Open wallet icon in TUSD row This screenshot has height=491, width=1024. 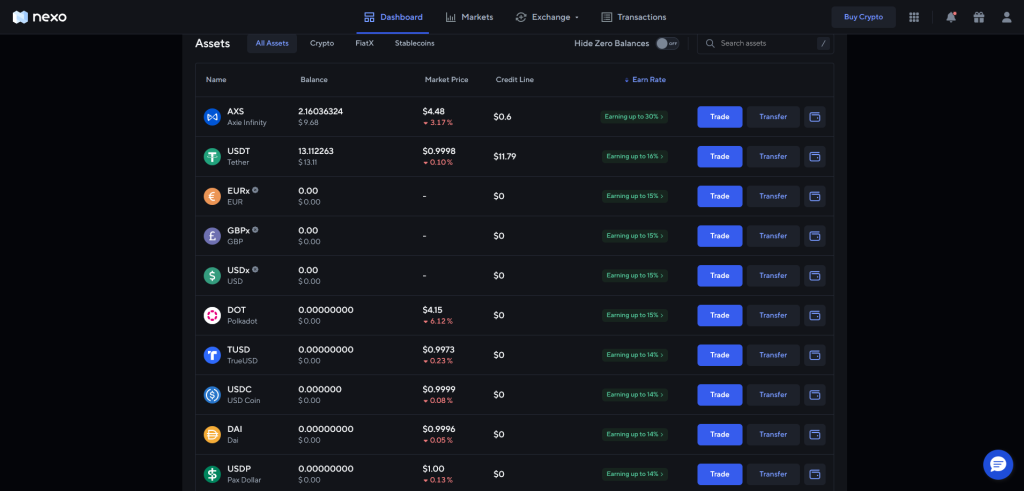(814, 355)
